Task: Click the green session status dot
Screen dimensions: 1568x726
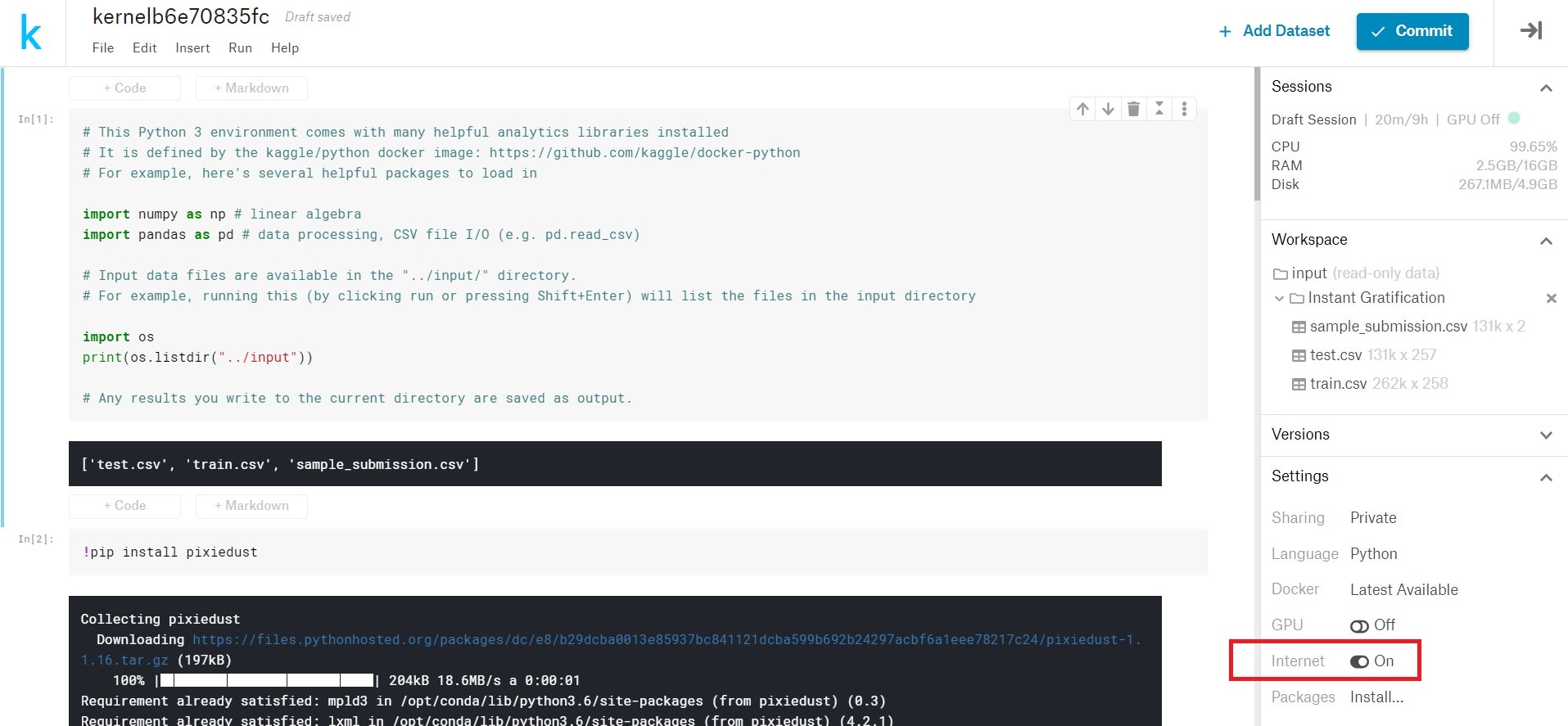Action: [x=1514, y=118]
